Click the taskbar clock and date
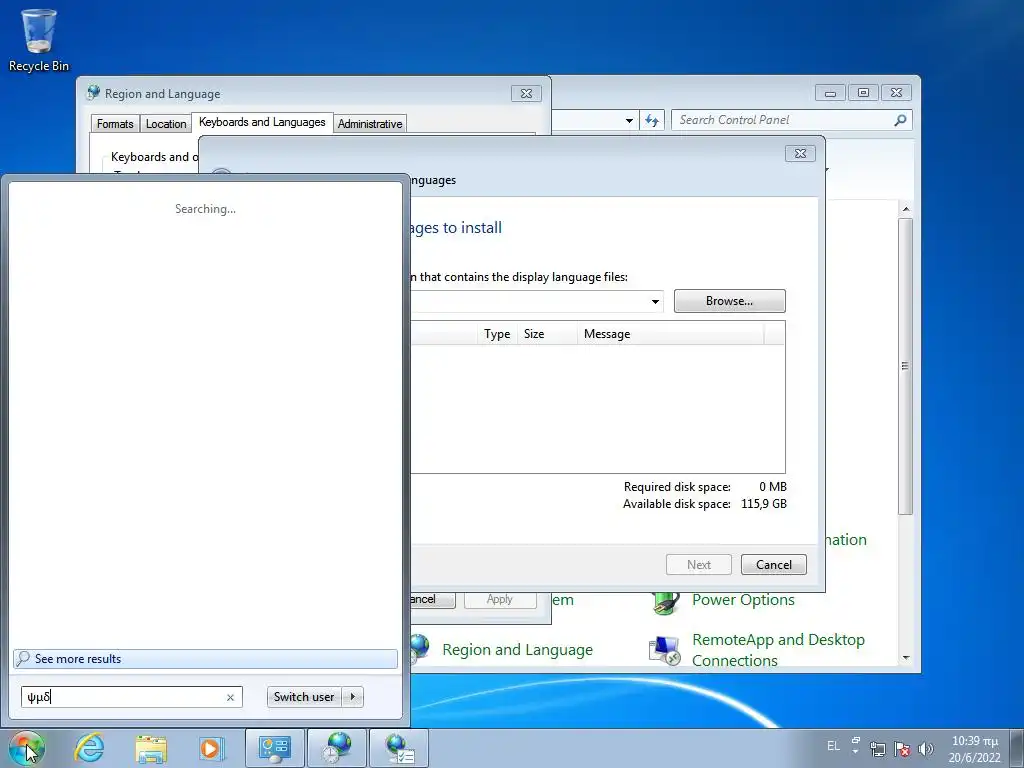 [974, 749]
